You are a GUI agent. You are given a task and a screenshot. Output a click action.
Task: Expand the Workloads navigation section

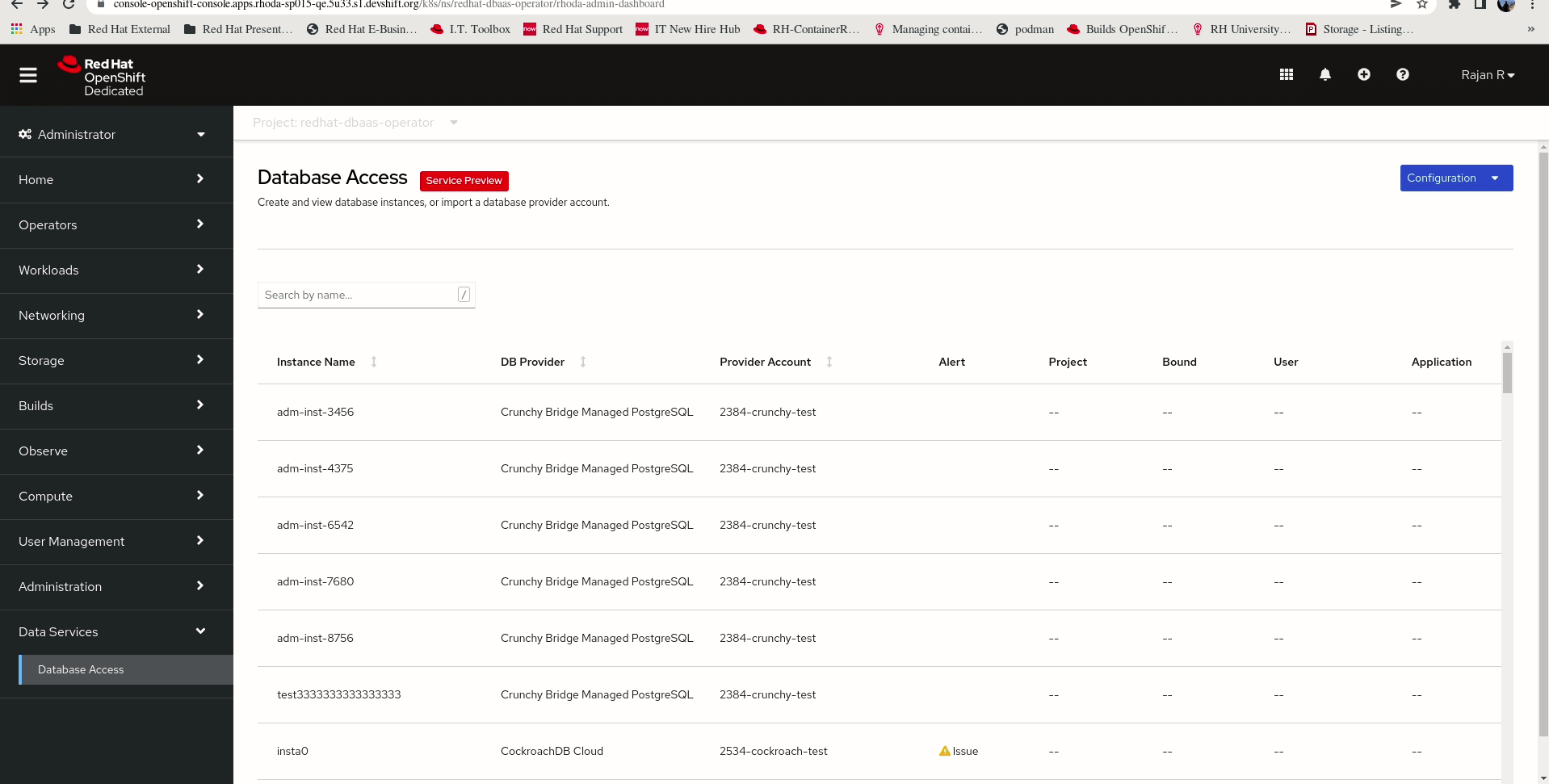(116, 270)
